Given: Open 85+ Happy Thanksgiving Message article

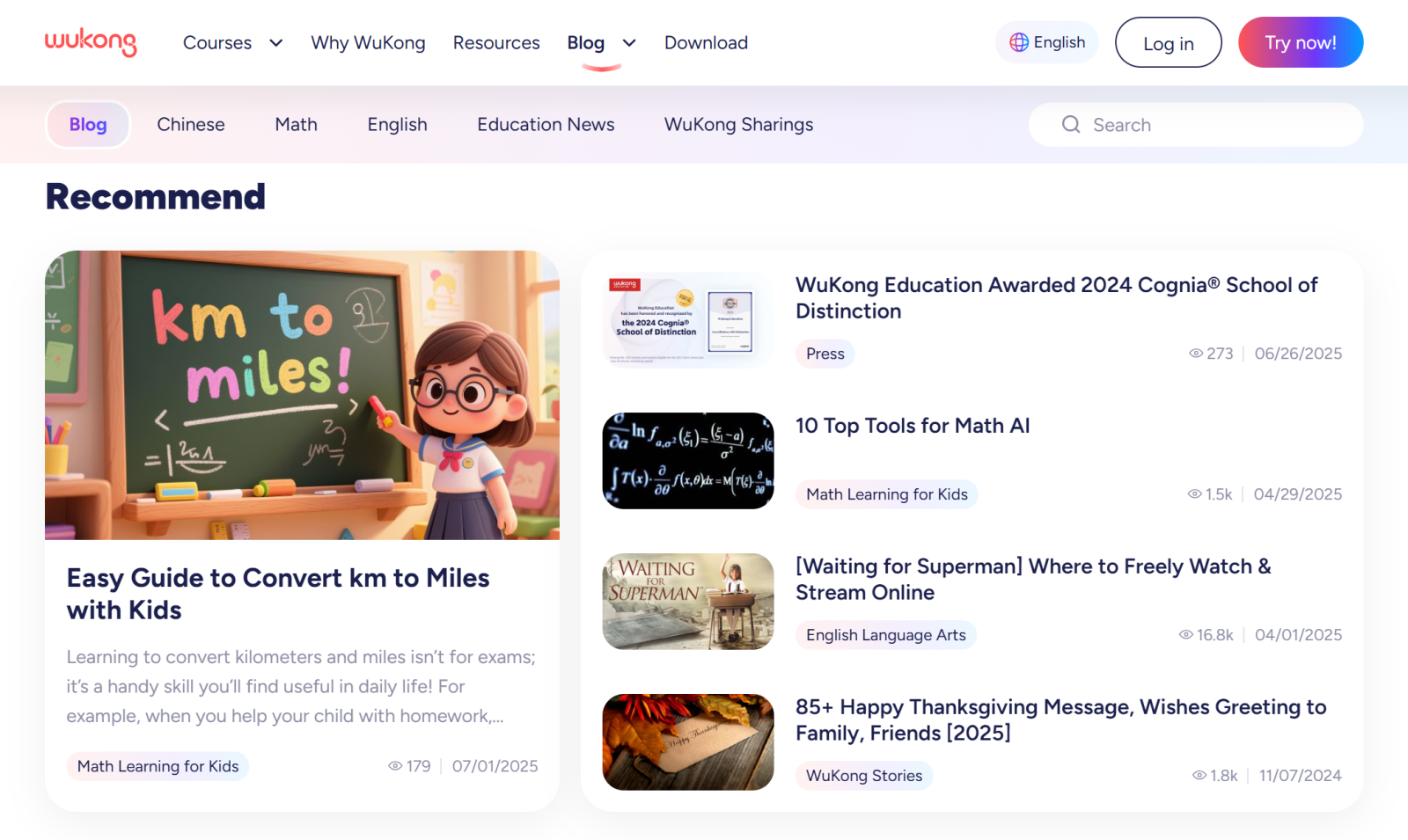Looking at the screenshot, I should [x=1060, y=720].
